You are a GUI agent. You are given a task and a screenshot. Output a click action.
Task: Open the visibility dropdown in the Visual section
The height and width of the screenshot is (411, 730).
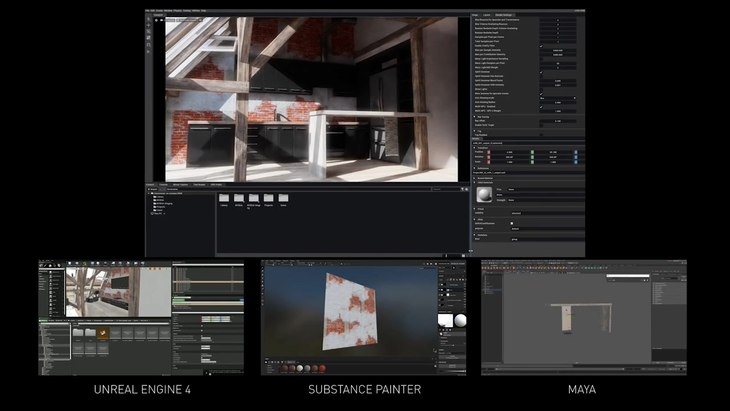click(x=548, y=213)
